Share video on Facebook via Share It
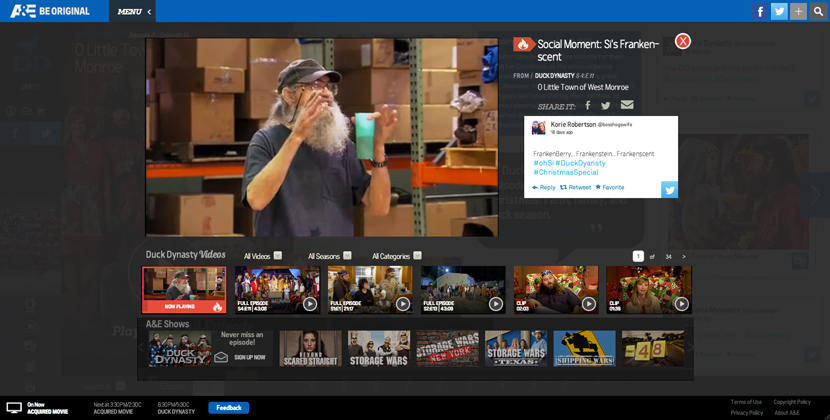The image size is (830, 420). coord(588,105)
